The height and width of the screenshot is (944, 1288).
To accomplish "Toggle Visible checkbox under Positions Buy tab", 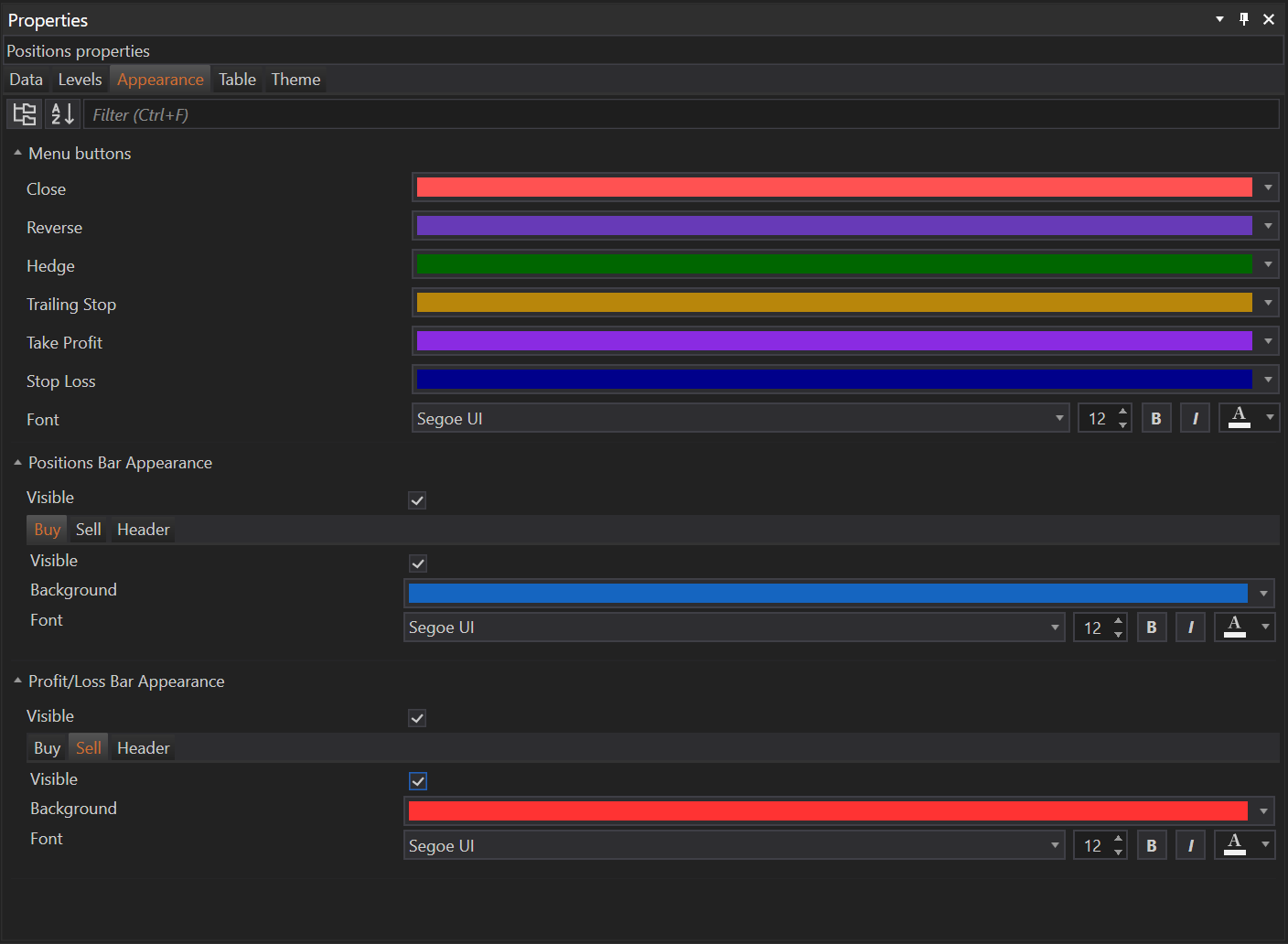I will (418, 563).
